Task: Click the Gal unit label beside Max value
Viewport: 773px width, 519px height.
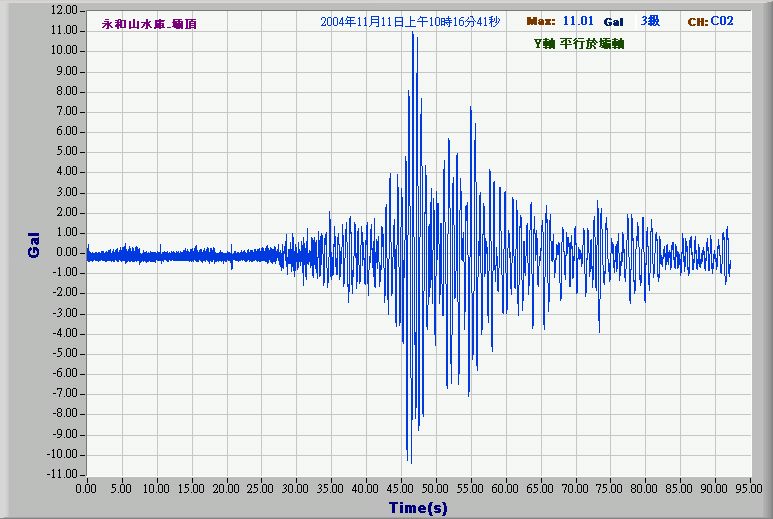Action: (x=613, y=21)
